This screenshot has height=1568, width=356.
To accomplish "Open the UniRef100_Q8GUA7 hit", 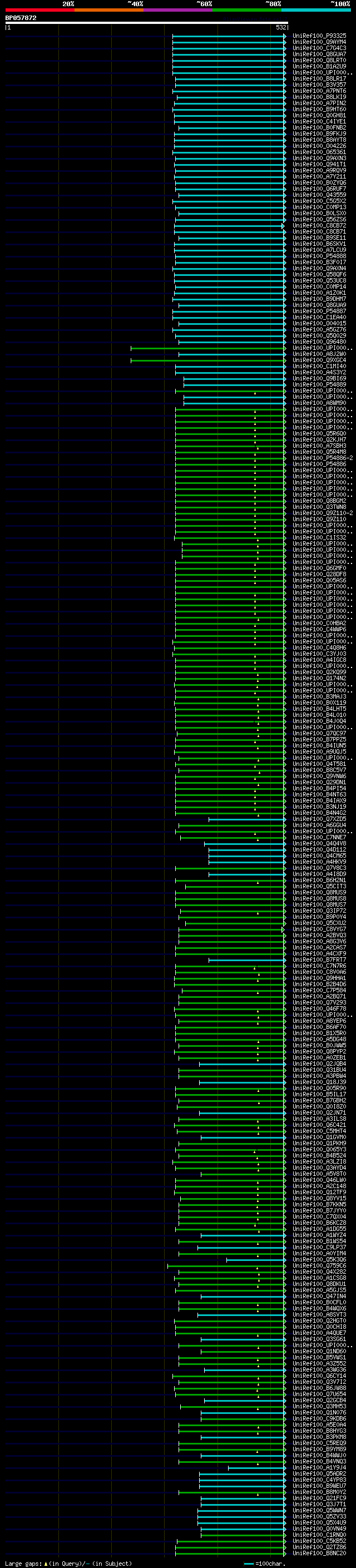I will [x=319, y=54].
